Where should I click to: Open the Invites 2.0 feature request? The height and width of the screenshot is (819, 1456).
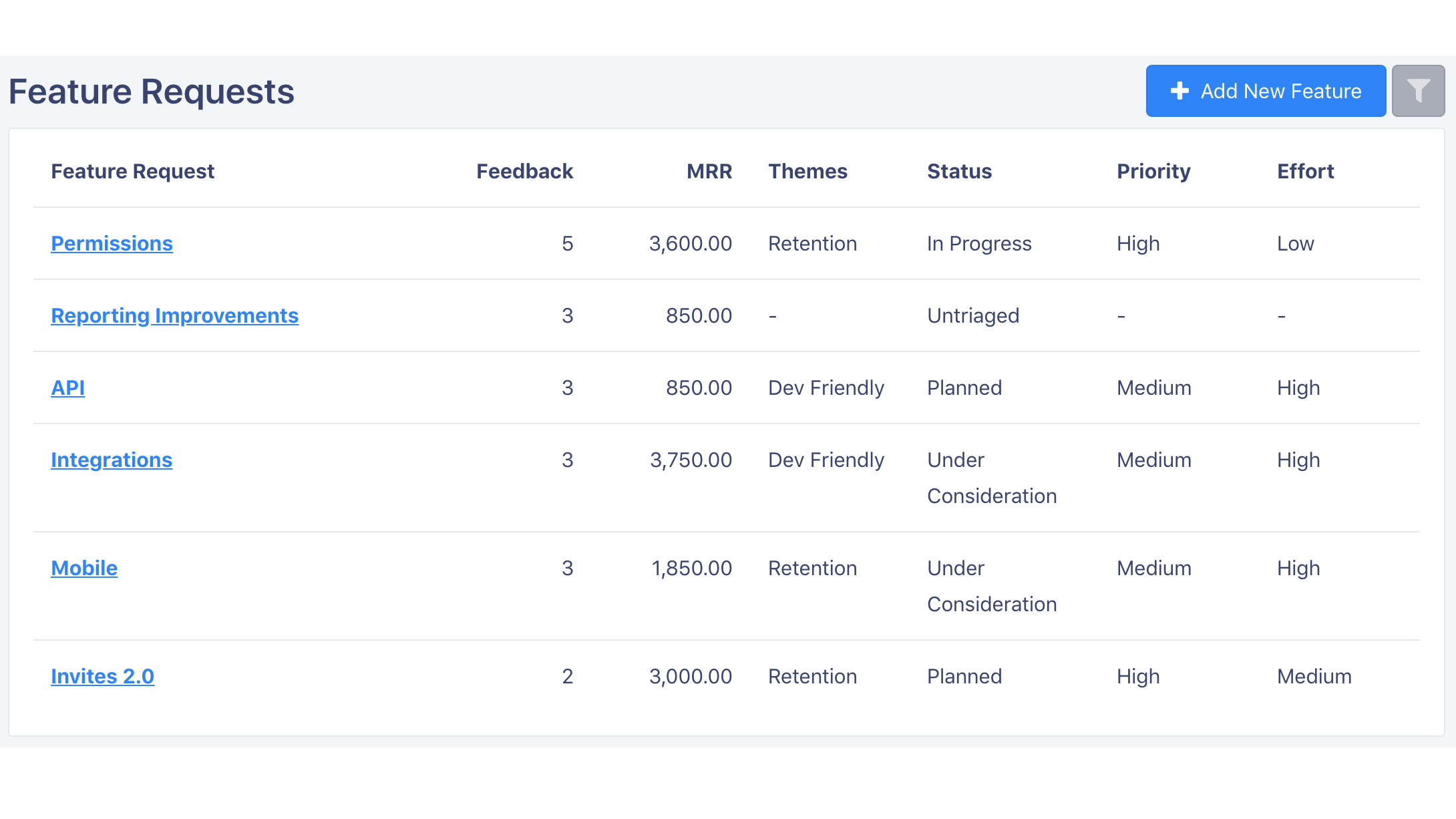[102, 676]
